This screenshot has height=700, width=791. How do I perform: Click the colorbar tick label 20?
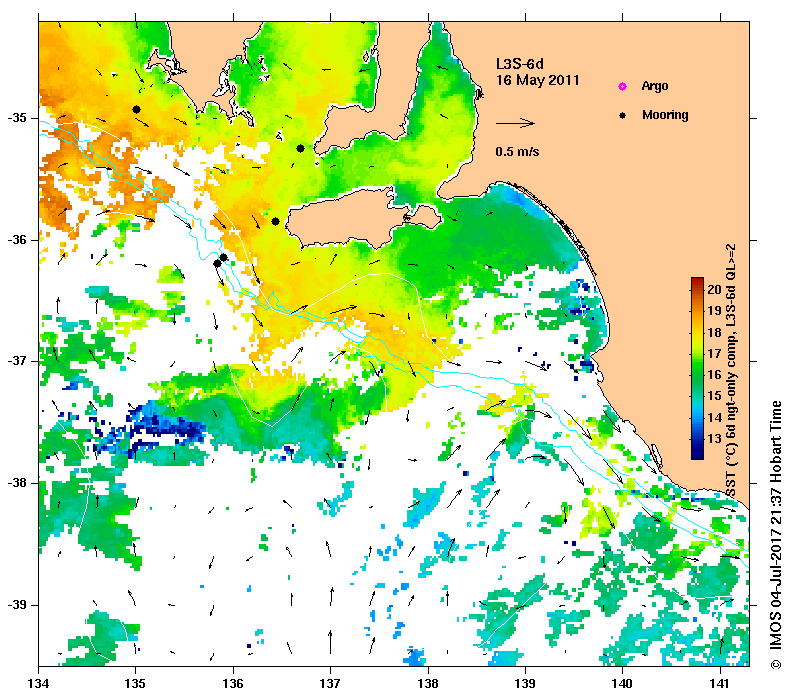point(714,289)
